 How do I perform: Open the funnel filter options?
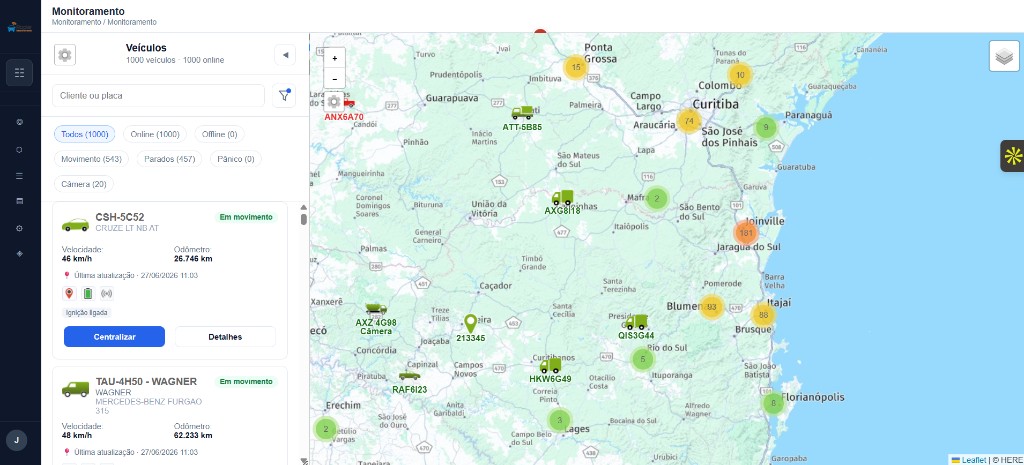[x=284, y=95]
